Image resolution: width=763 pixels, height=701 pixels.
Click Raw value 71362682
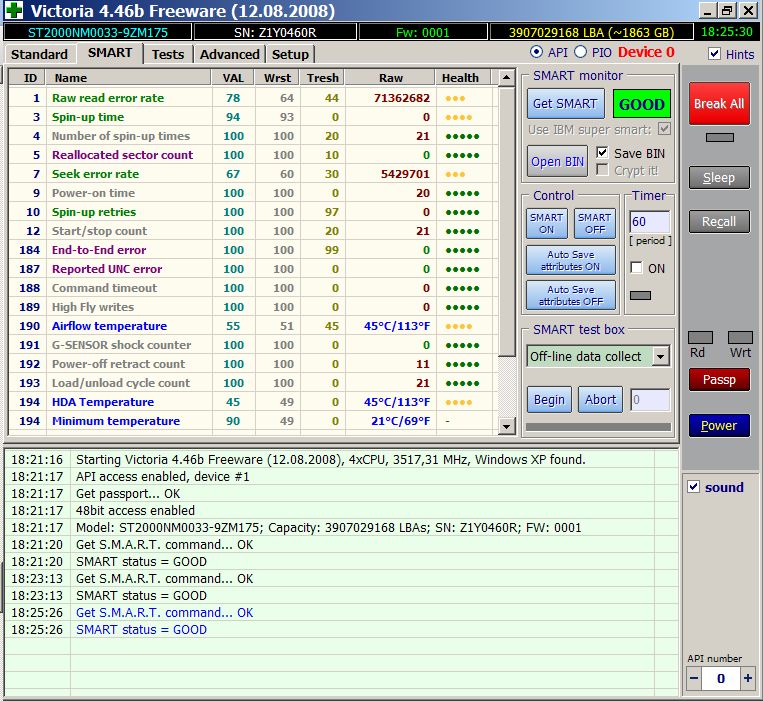pyautogui.click(x=401, y=98)
